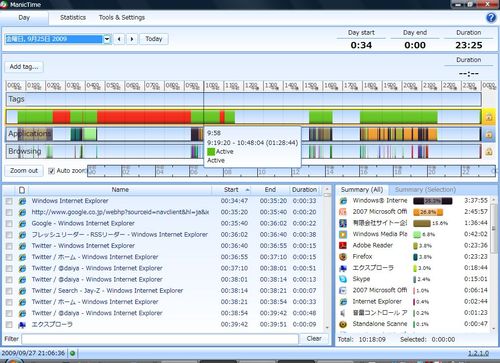Open the Tools & Settings tab
Screen dimensions: 500x363
122,18
